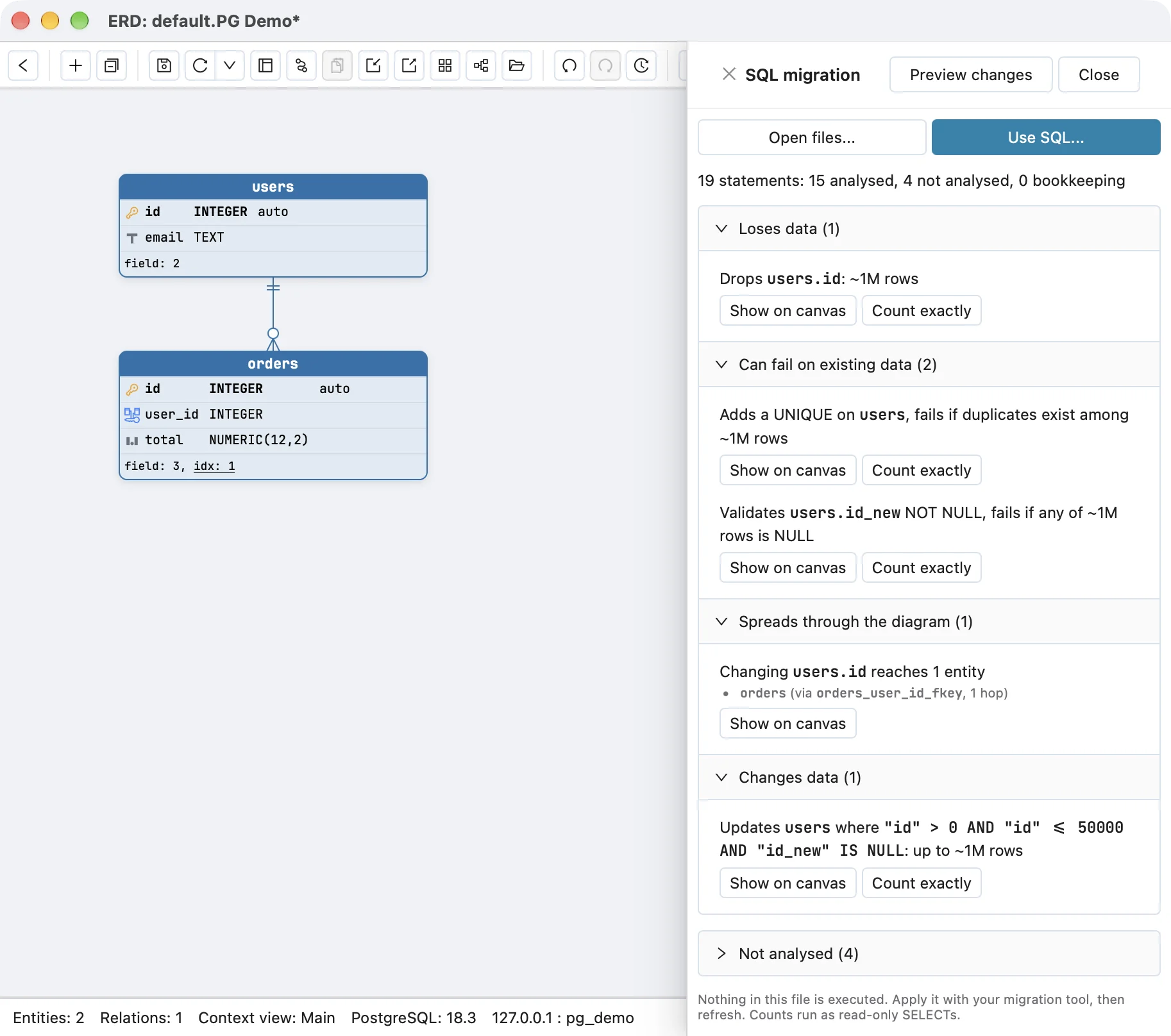This screenshot has width=1171, height=1036.
Task: Click the open folder toolbar icon
Action: pos(517,65)
